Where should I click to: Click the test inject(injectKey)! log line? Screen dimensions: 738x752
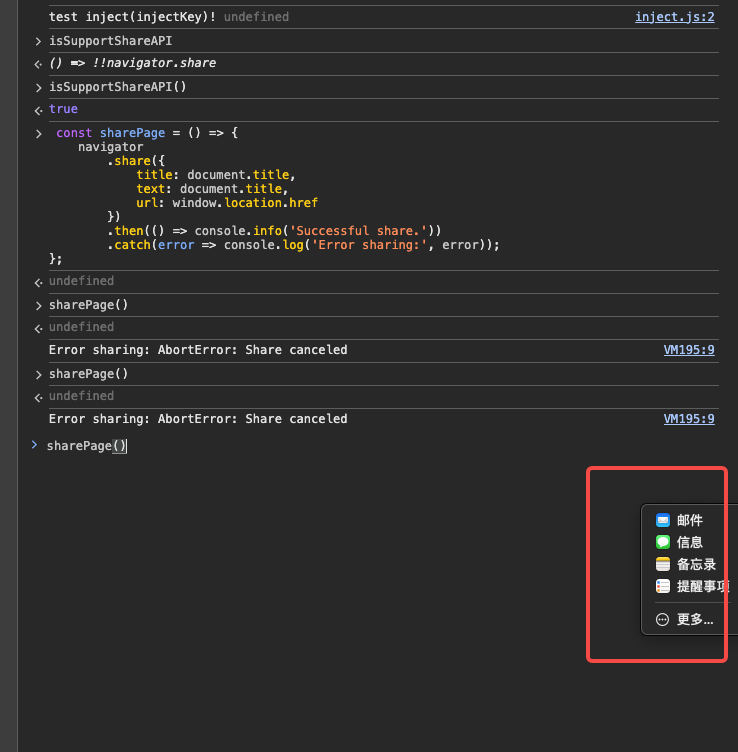(x=132, y=17)
